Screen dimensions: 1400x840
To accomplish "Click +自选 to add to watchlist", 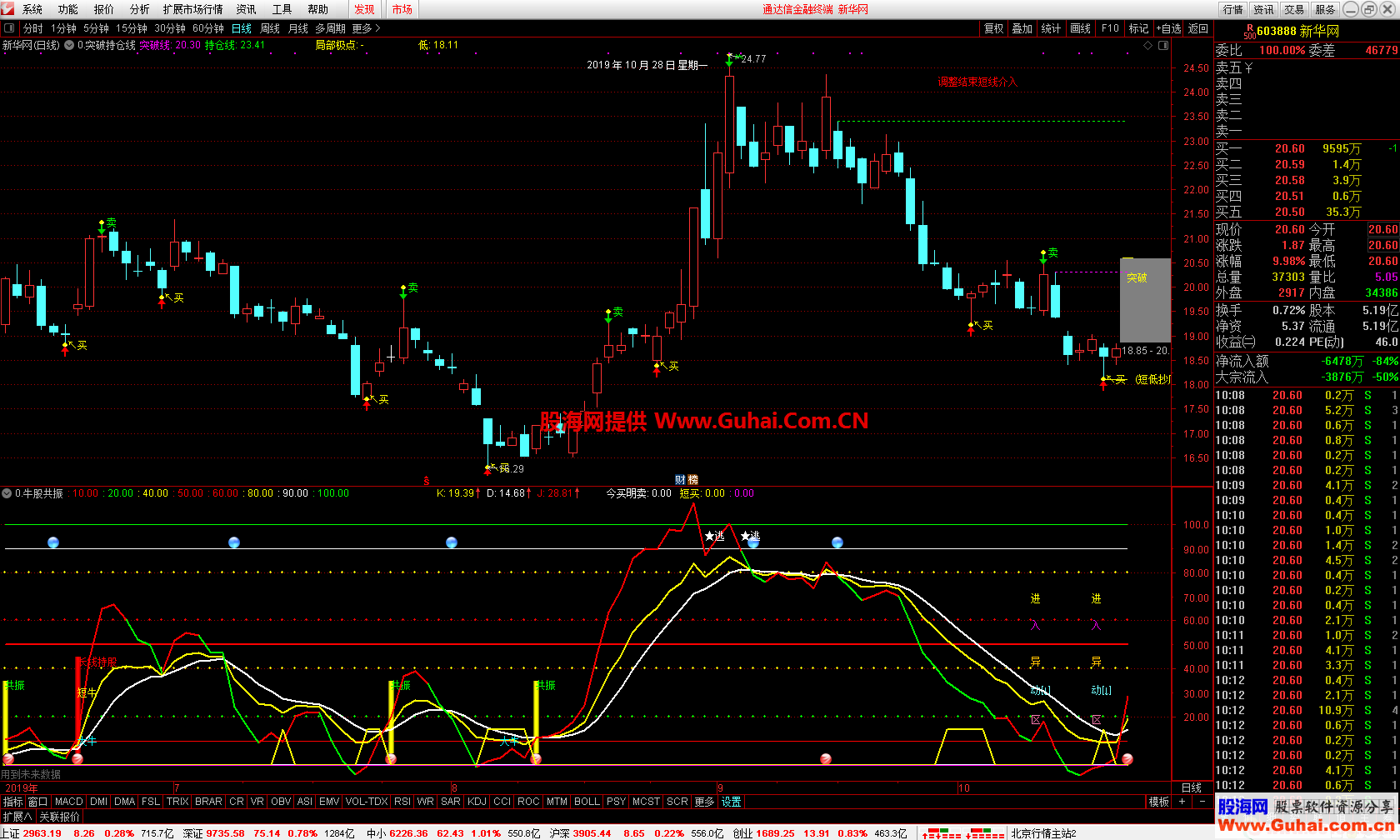I will (x=1168, y=28).
